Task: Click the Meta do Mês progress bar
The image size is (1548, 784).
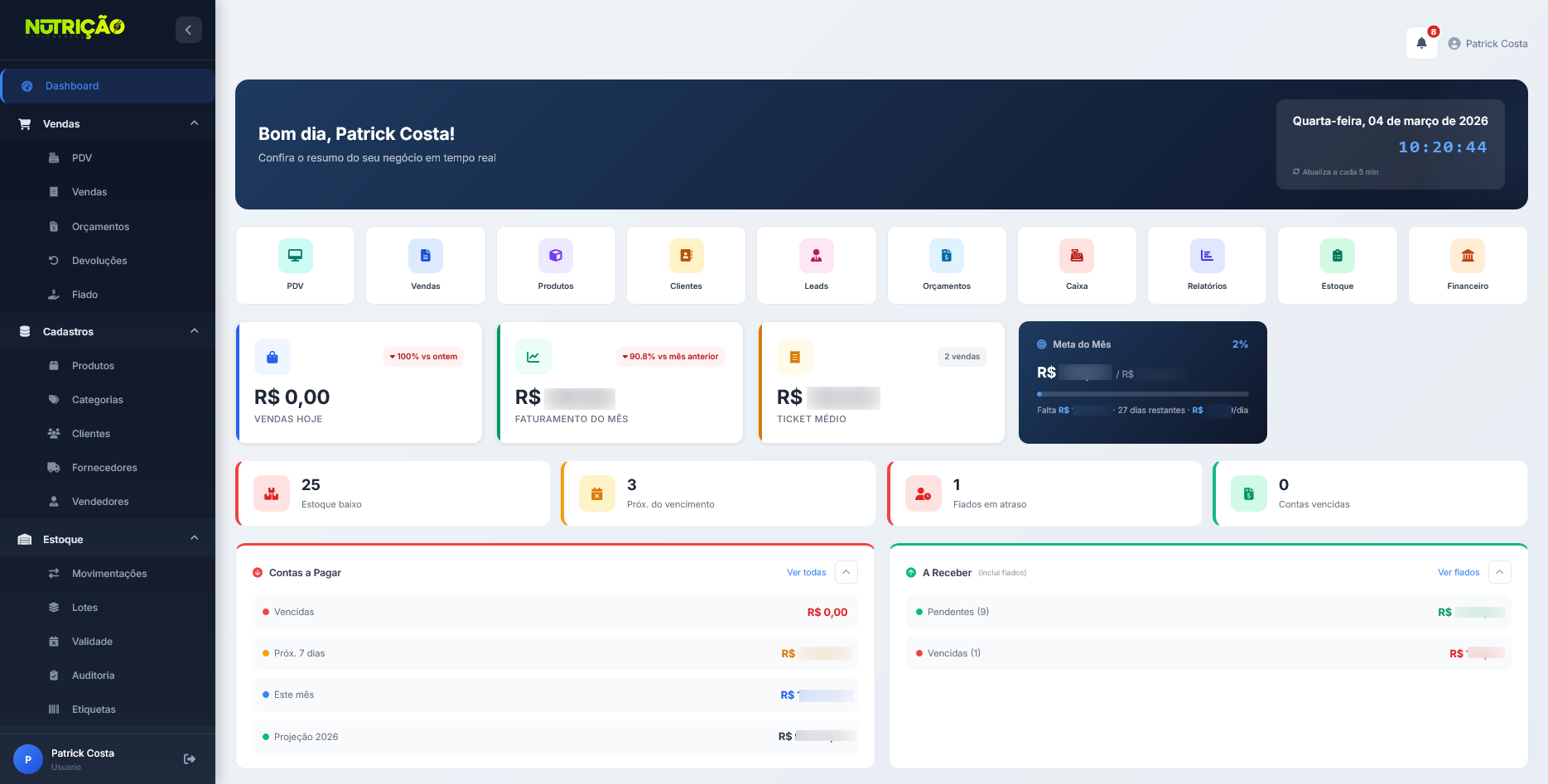Action: 1142,395
